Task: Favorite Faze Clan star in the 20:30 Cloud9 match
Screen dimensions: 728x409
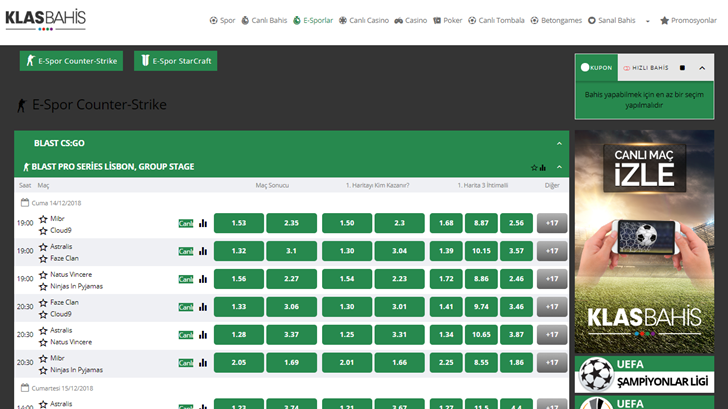Action: coord(43,302)
